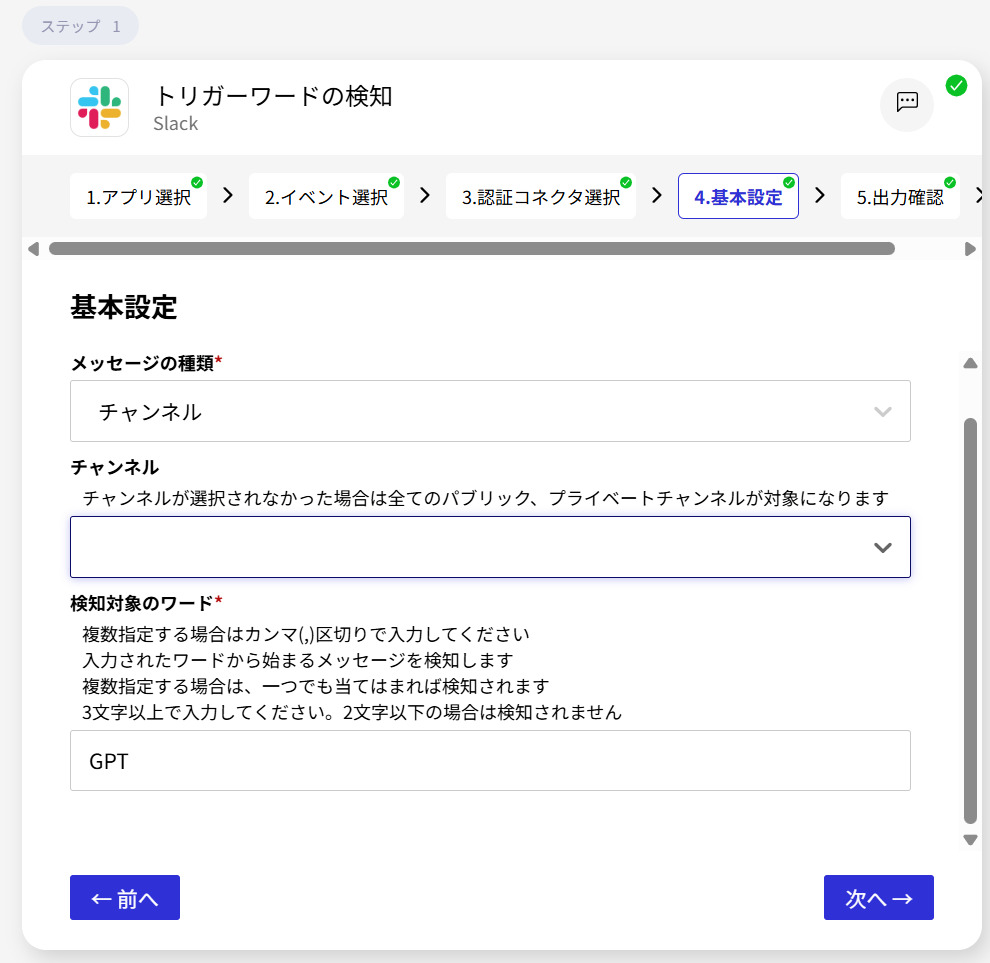Click the Slack app logo

click(x=99, y=107)
